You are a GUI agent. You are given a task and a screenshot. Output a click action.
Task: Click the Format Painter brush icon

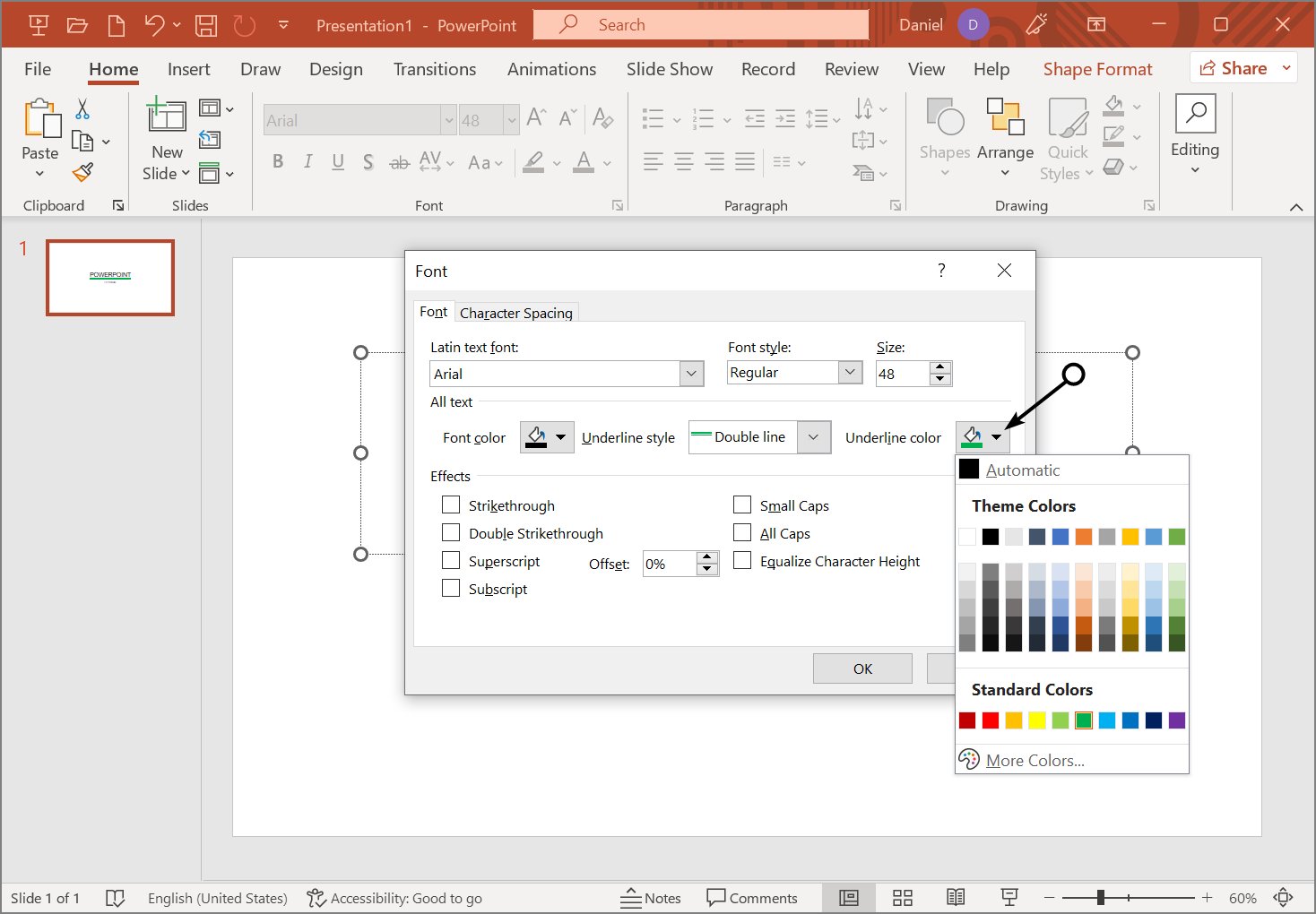pos(82,172)
